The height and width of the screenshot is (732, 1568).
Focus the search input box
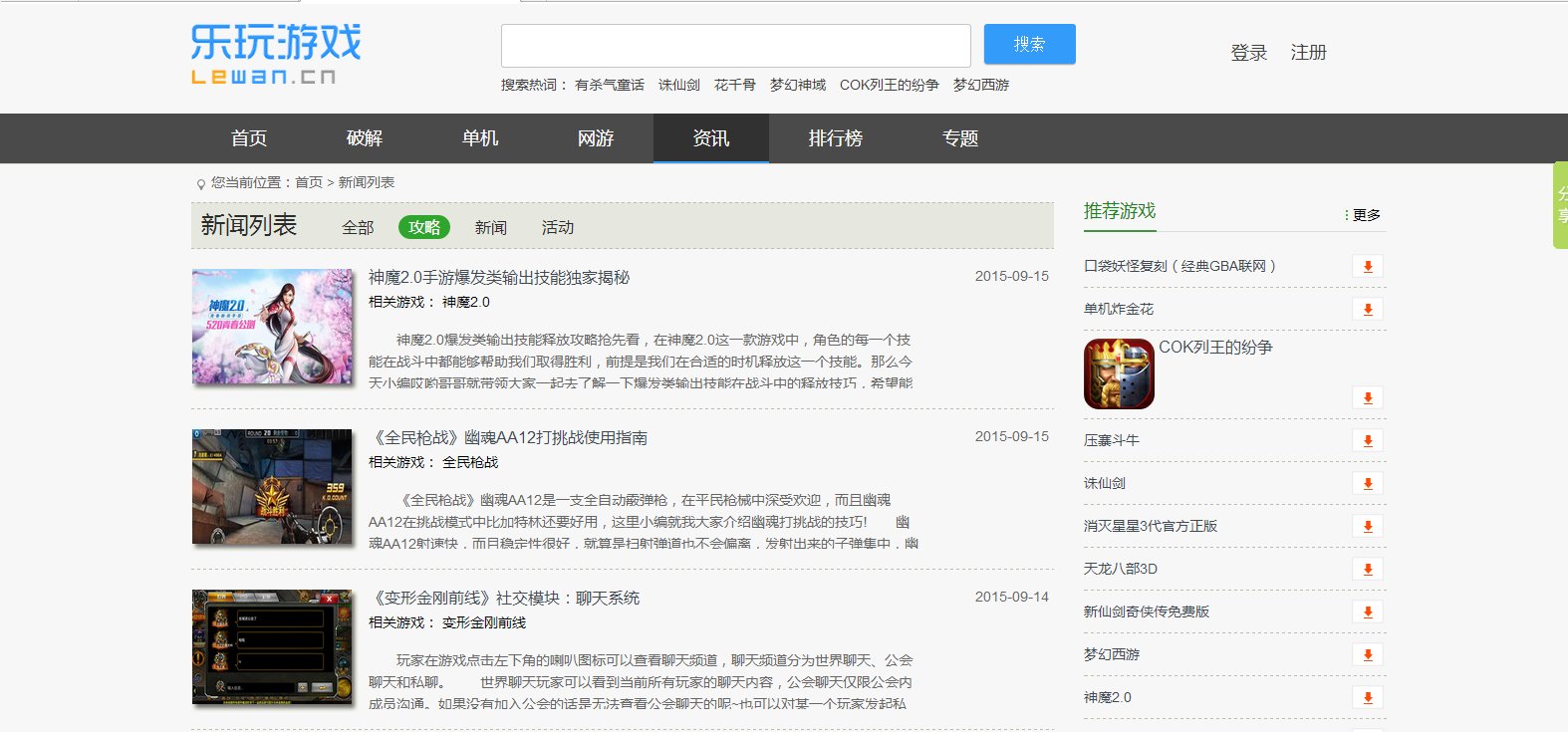(736, 46)
